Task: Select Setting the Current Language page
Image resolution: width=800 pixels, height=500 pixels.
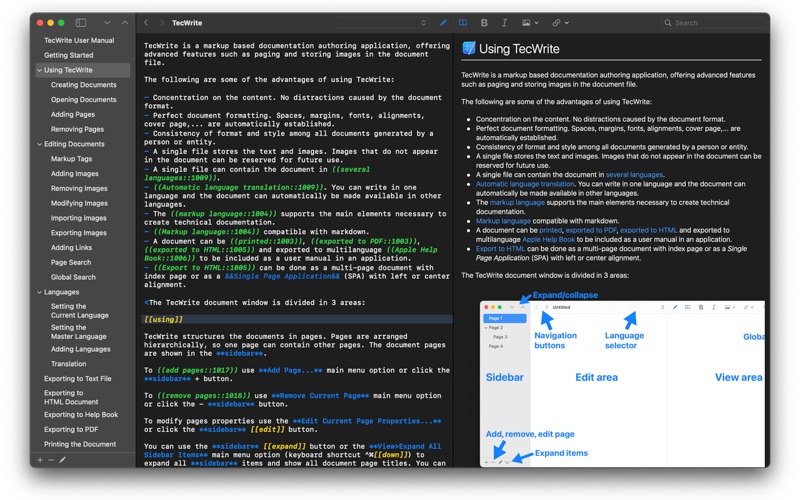Action: tap(80, 311)
